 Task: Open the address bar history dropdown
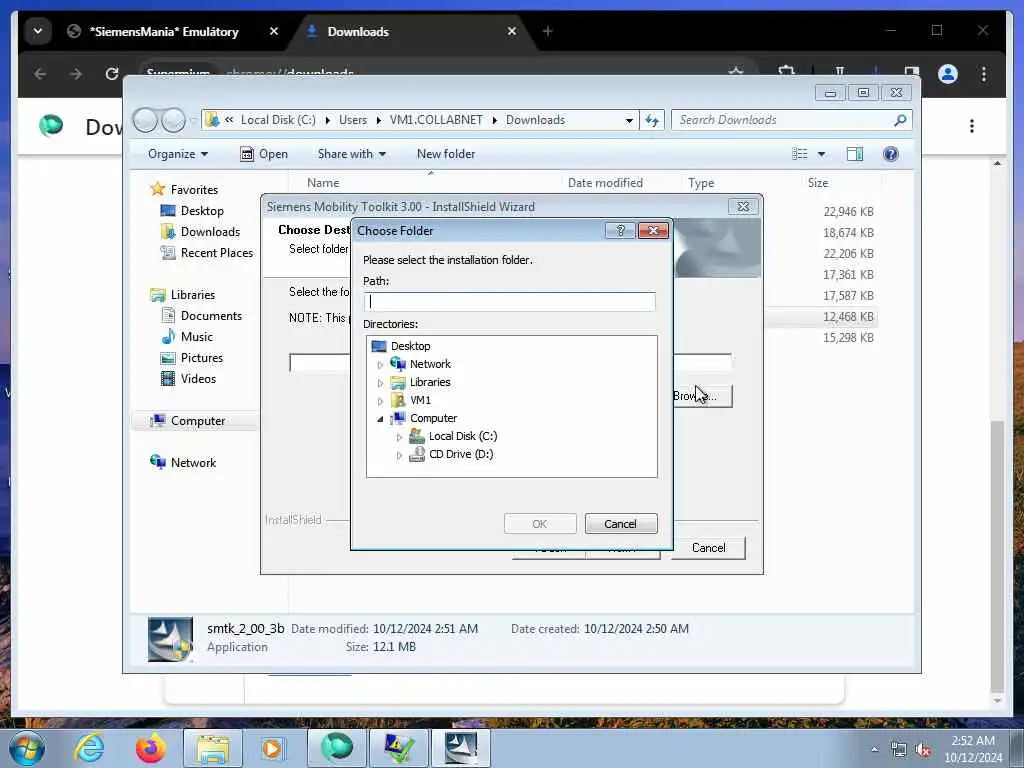(x=629, y=120)
